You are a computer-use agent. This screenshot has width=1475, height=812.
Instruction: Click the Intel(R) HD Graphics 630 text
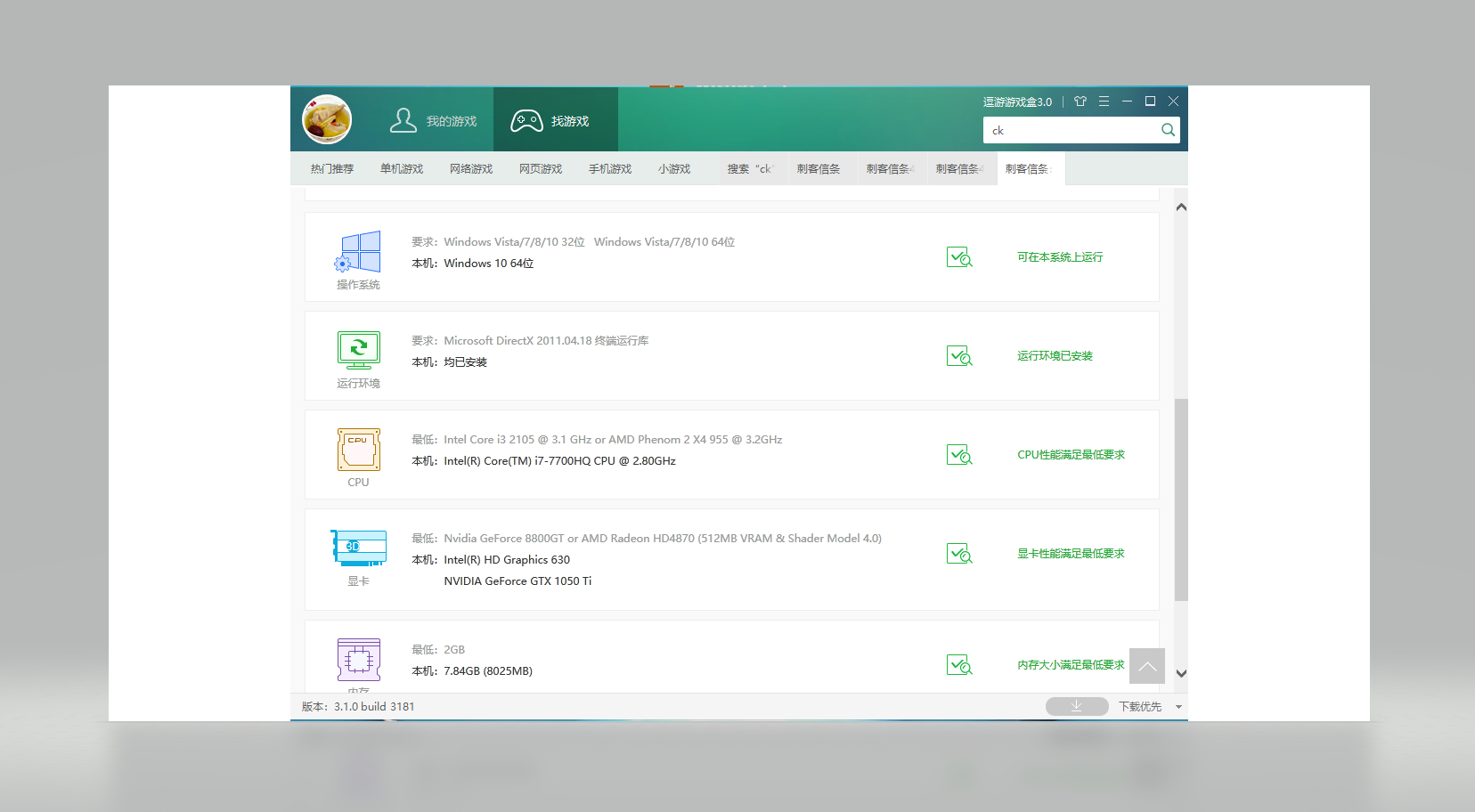point(507,560)
